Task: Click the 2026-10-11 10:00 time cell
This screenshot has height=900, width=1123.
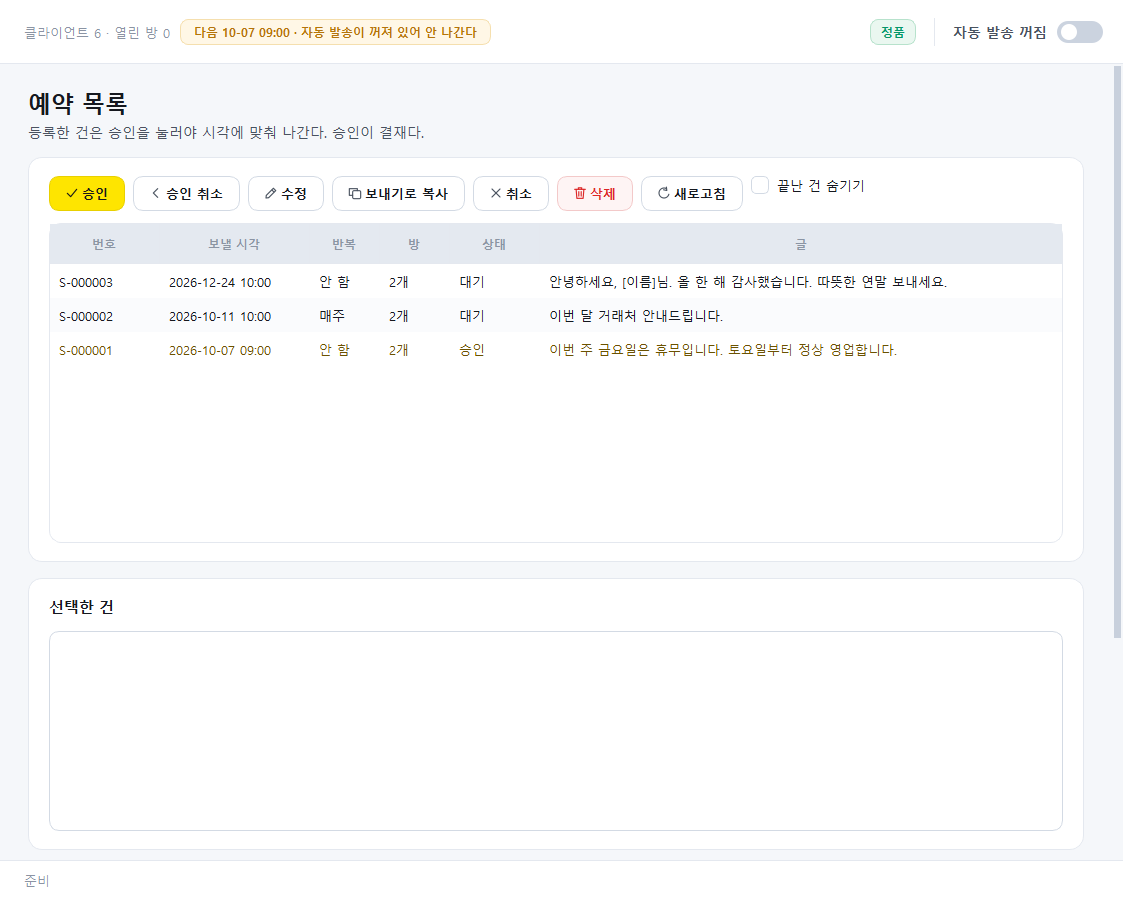Action: pos(220,316)
